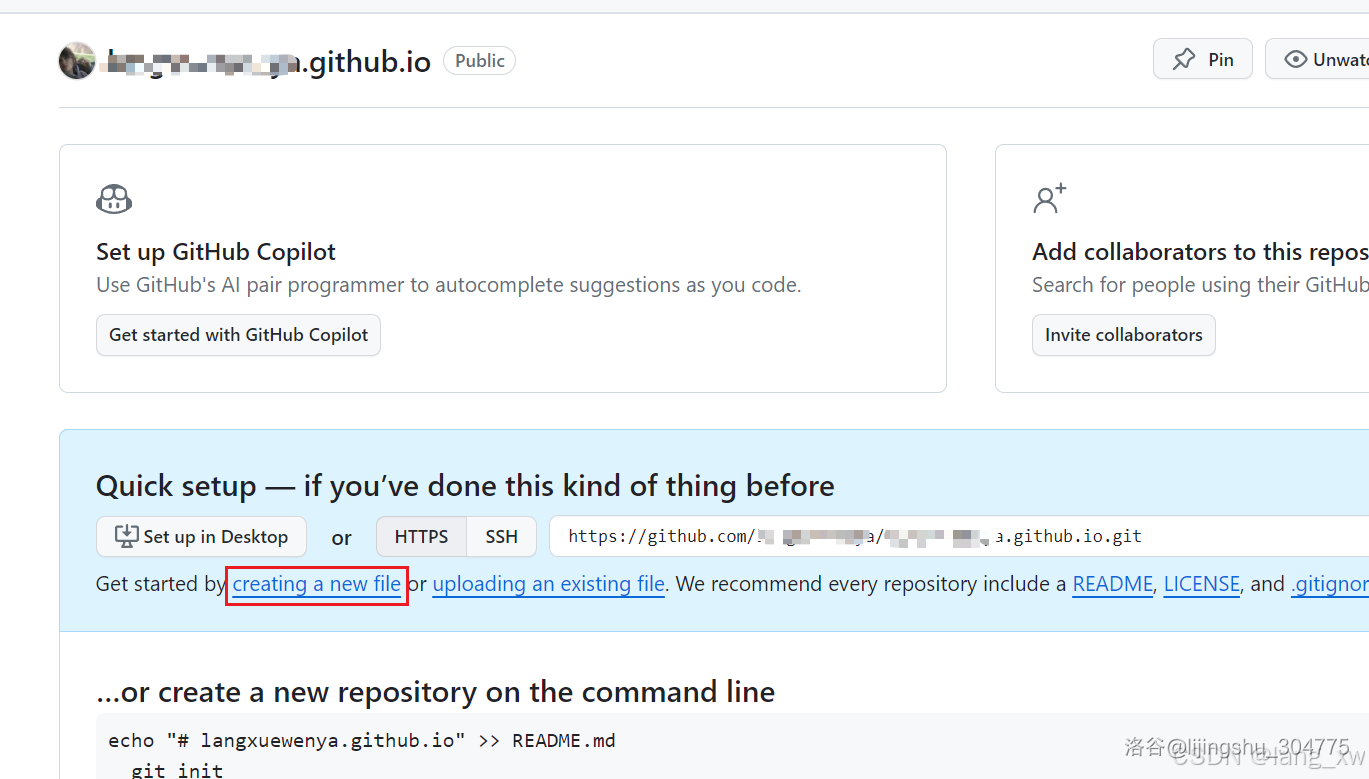The image size is (1369, 779).
Task: Click the Set up in Desktop button
Action: (201, 537)
